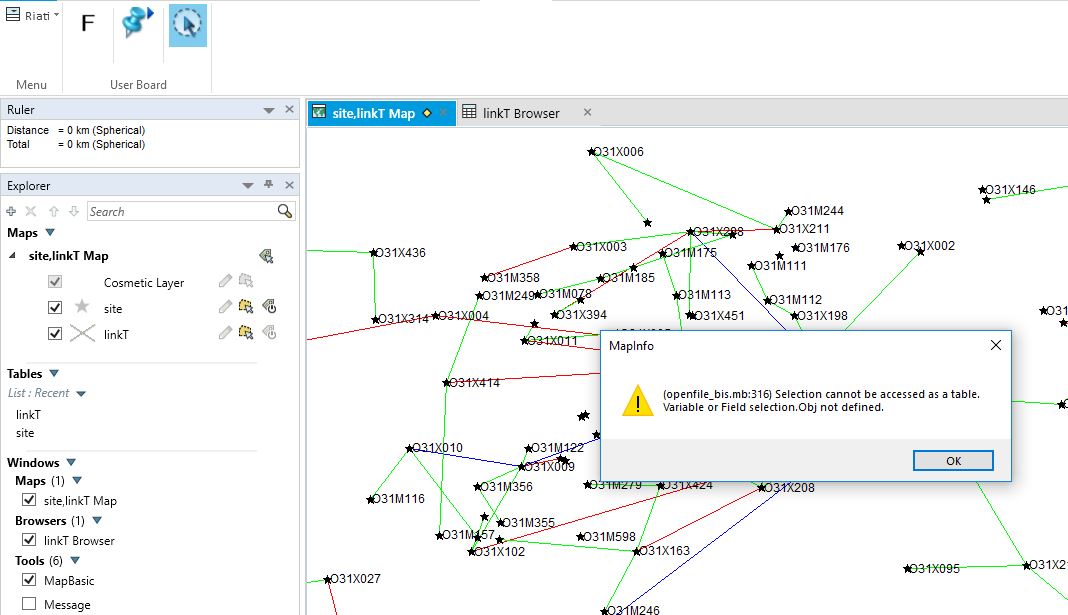Viewport: 1068px width, 615px height.
Task: Click map site label O31X436
Action: 400,253
